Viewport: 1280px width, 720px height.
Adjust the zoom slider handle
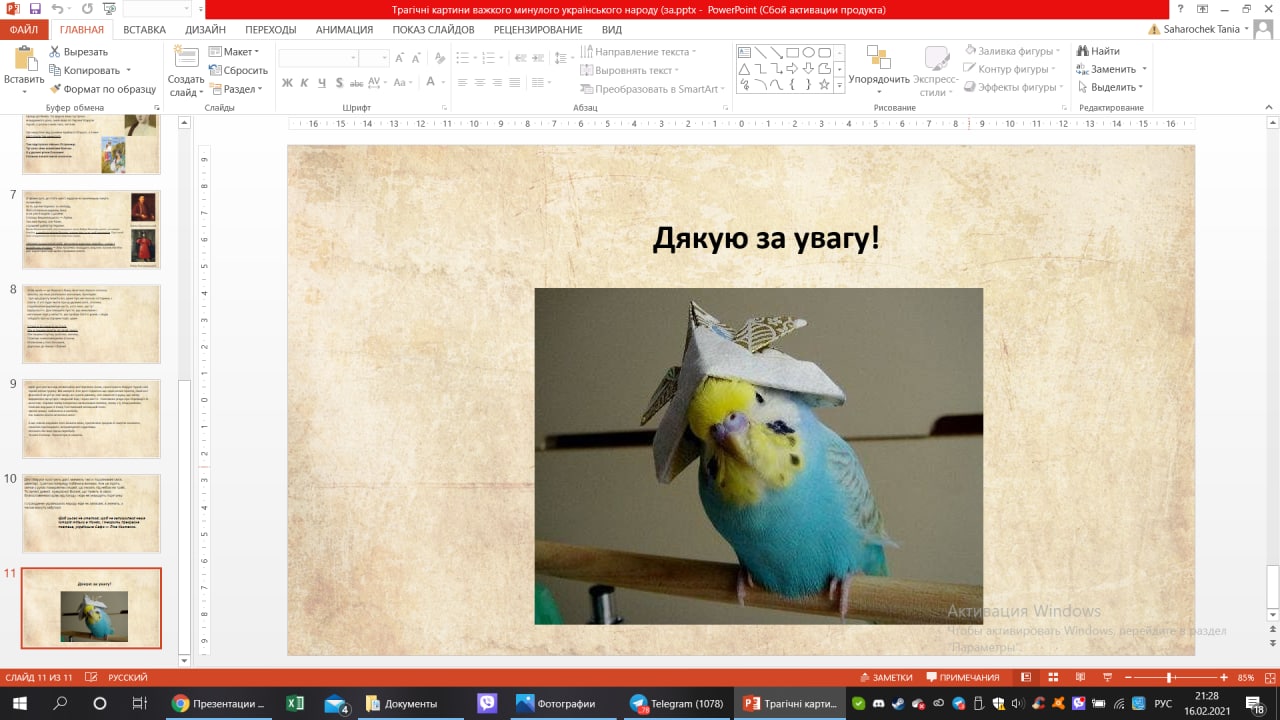(x=1169, y=677)
